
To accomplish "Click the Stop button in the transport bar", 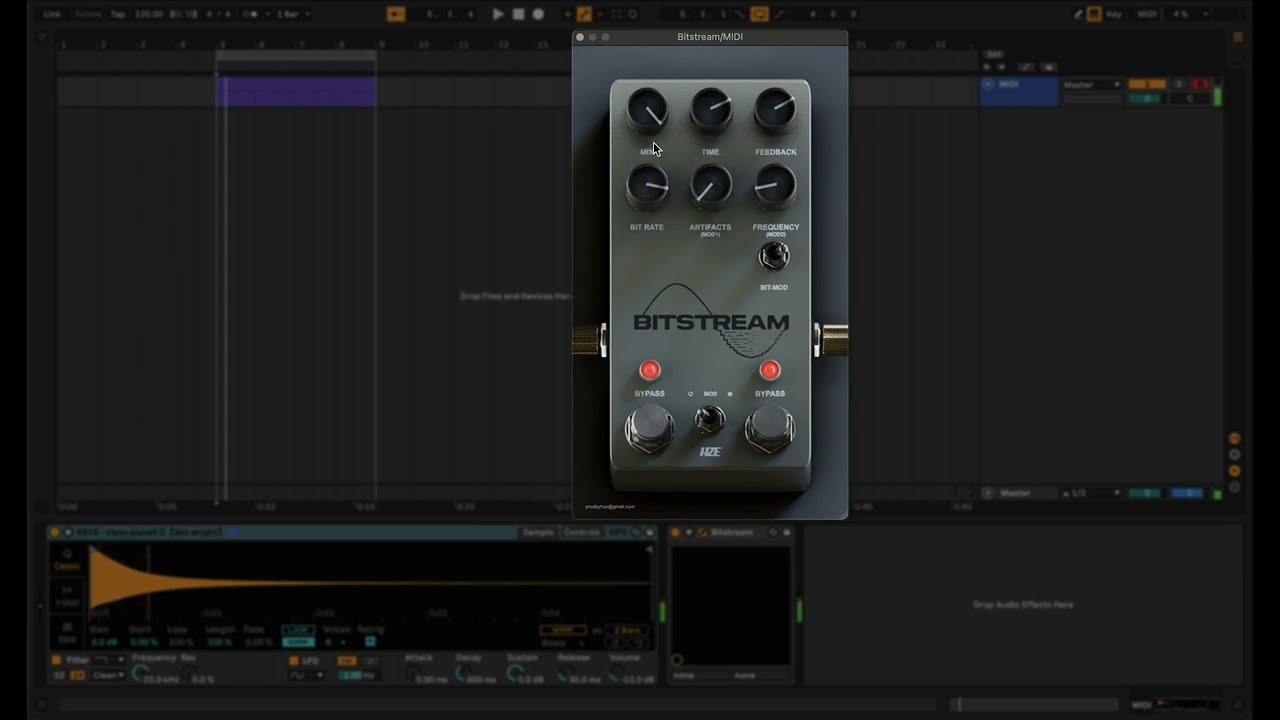I will click(x=518, y=14).
